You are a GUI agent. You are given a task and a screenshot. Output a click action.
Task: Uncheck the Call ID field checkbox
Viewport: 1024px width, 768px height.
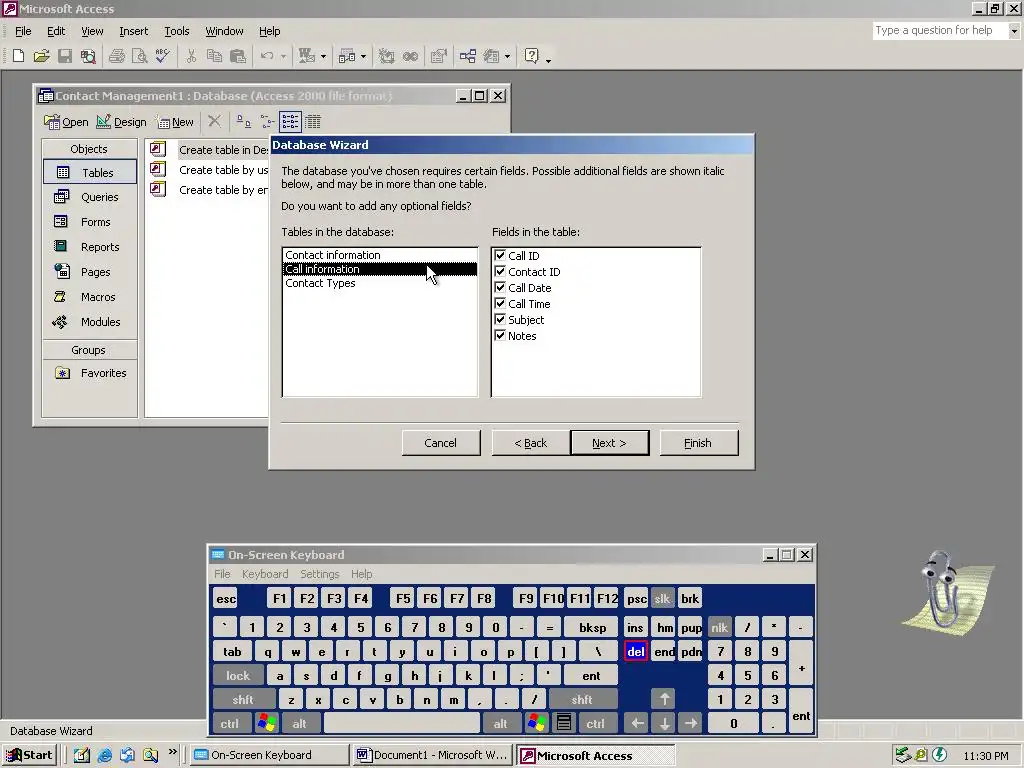click(x=500, y=255)
